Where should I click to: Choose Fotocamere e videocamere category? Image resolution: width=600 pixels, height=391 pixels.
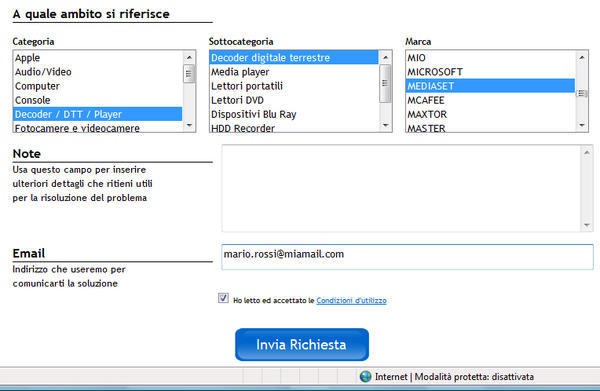coord(98,127)
